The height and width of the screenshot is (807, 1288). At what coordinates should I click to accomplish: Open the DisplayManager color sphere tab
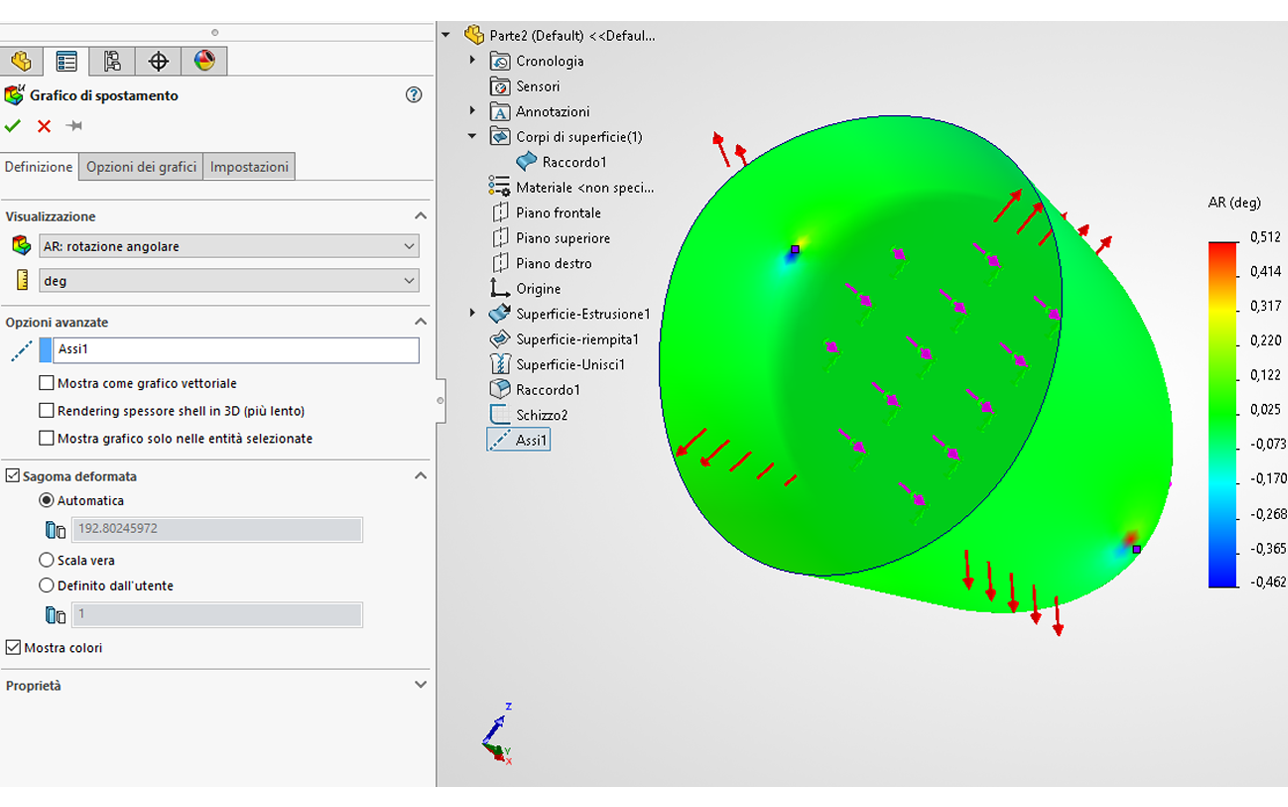point(204,61)
